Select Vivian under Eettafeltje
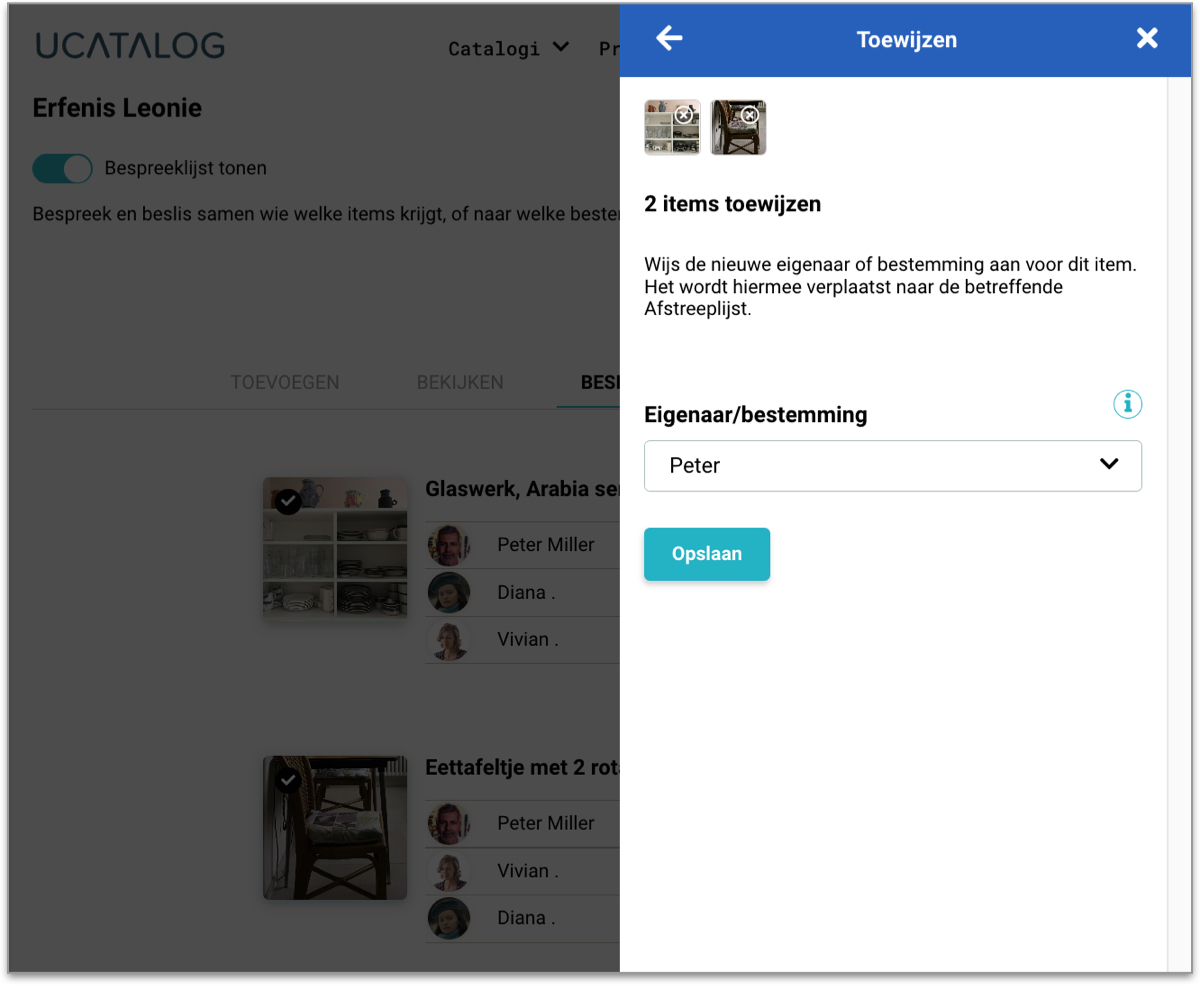 coord(528,870)
